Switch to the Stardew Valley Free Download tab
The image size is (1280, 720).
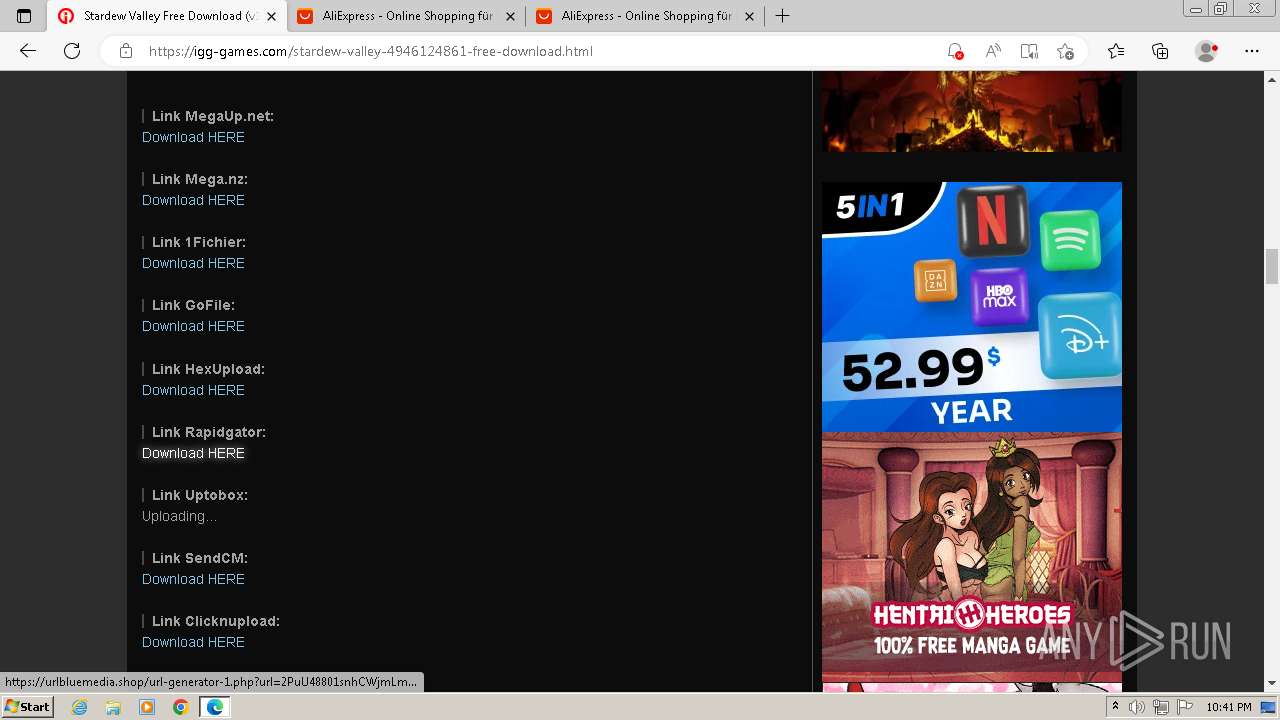(x=167, y=16)
